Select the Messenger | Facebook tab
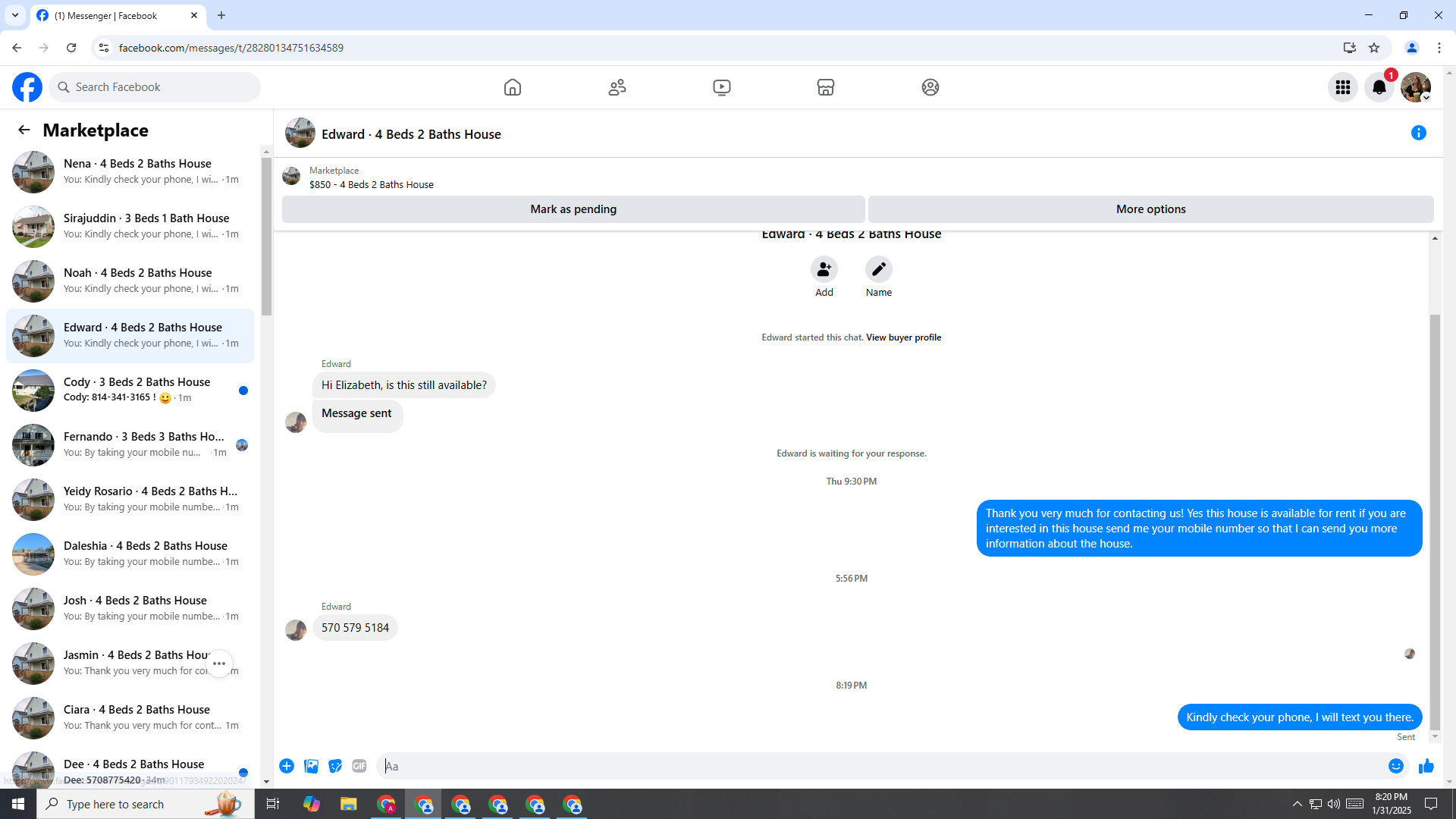The height and width of the screenshot is (819, 1456). (x=118, y=15)
